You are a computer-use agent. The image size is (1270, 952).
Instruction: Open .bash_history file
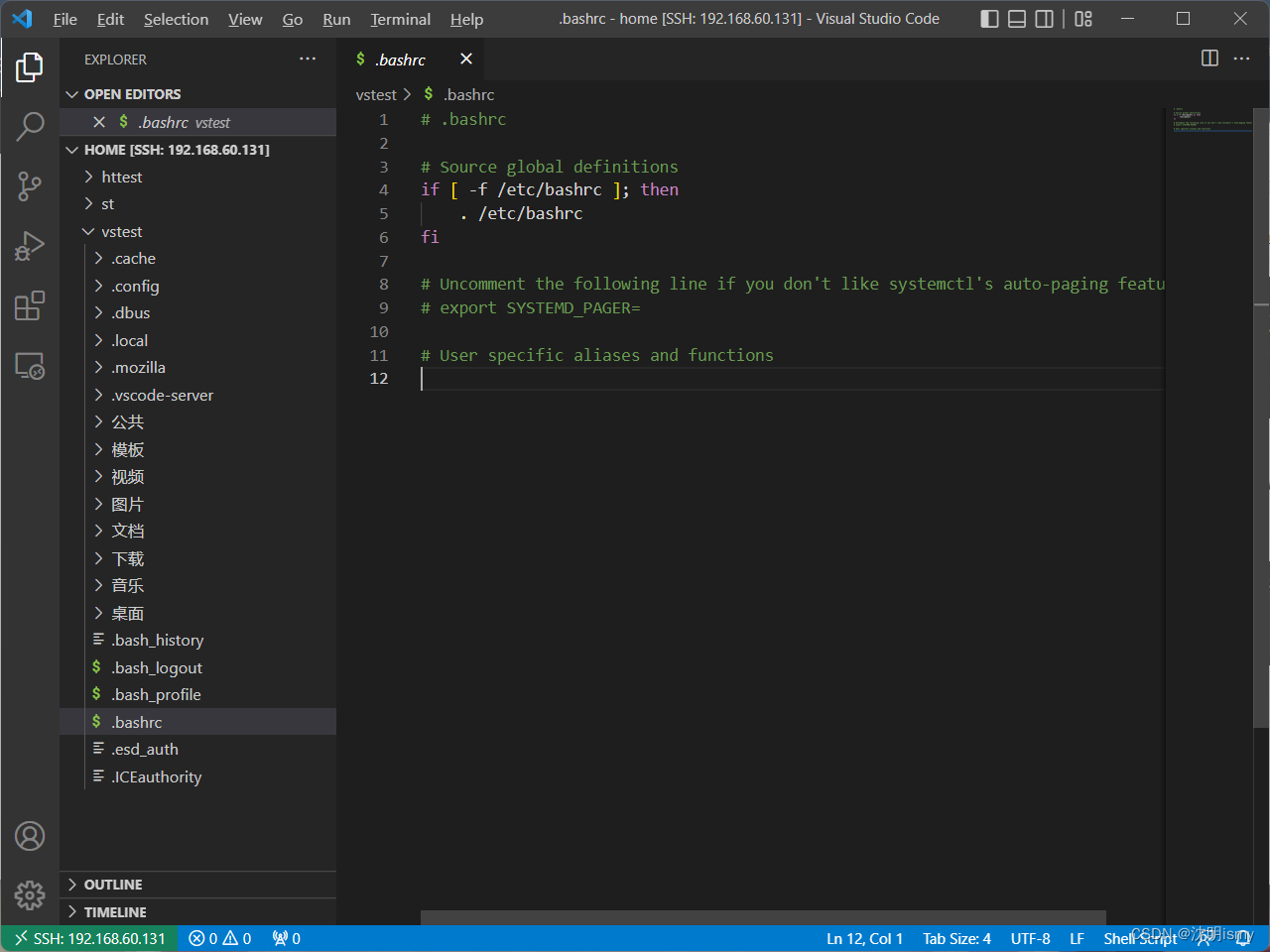tap(197, 640)
